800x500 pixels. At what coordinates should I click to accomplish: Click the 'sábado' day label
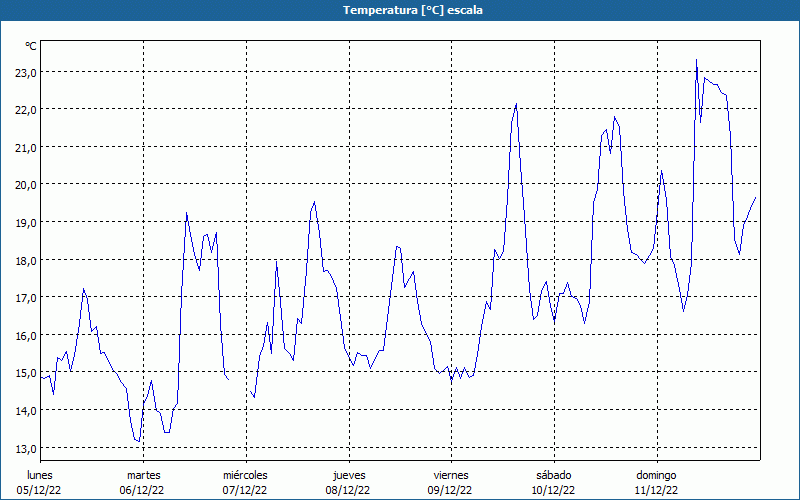(x=554, y=475)
